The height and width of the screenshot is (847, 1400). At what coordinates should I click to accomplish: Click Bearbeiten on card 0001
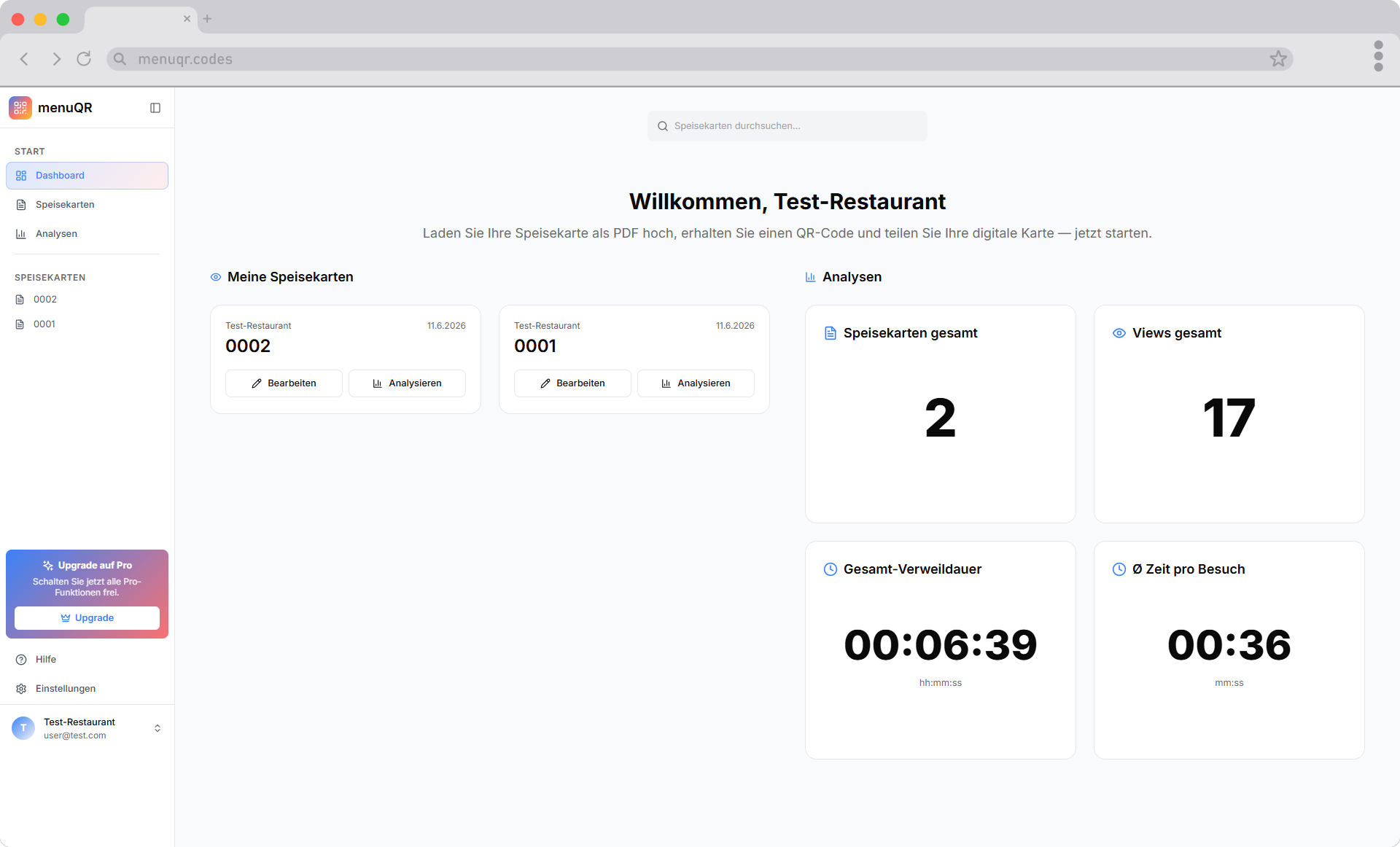click(572, 383)
